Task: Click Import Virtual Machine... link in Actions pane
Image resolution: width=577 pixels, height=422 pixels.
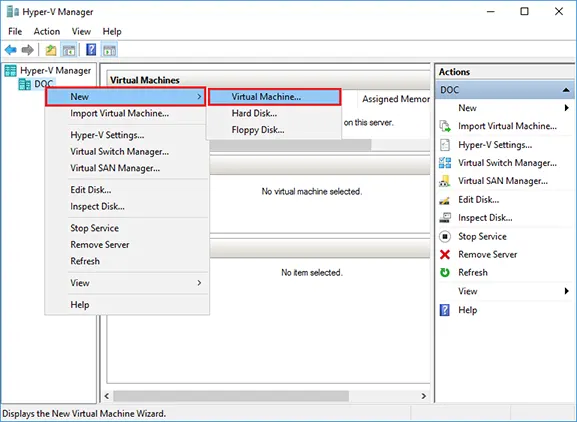Action: 507,126
